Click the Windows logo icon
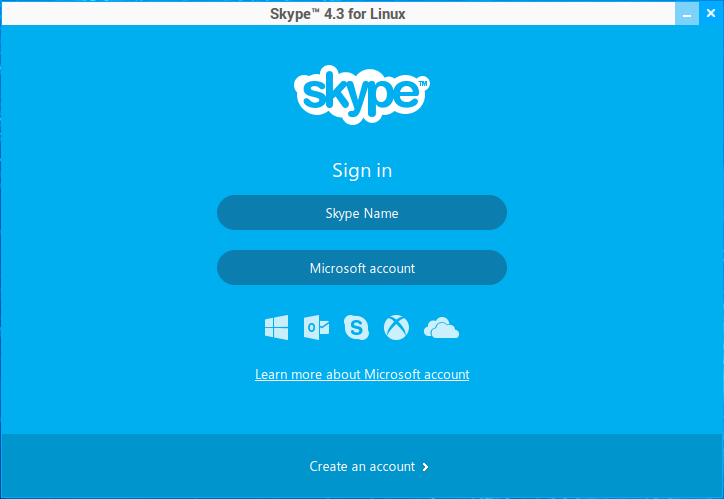 277,327
